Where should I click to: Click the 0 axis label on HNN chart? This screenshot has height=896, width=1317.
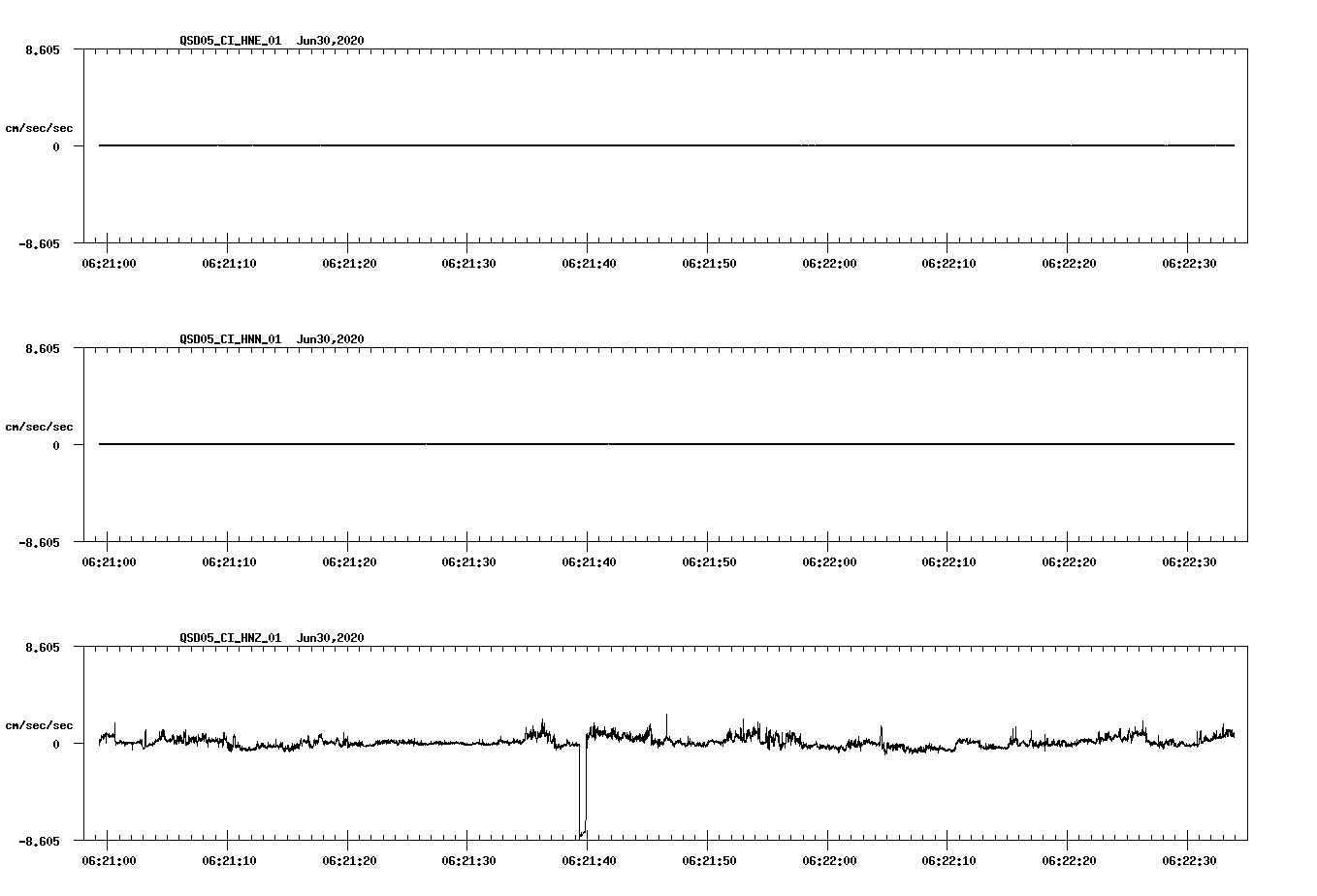(56, 446)
